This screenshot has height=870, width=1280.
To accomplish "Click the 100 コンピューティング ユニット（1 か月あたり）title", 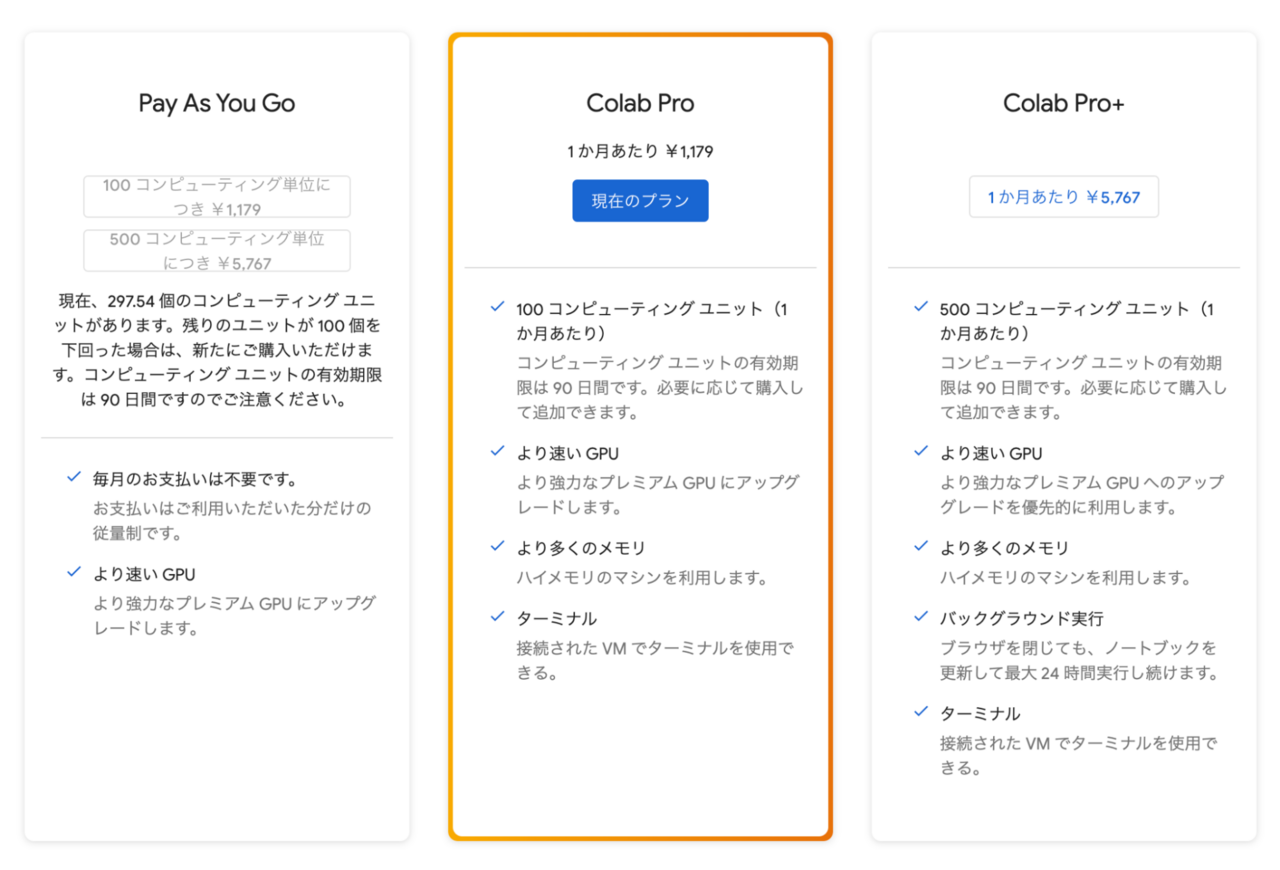I will [652, 321].
